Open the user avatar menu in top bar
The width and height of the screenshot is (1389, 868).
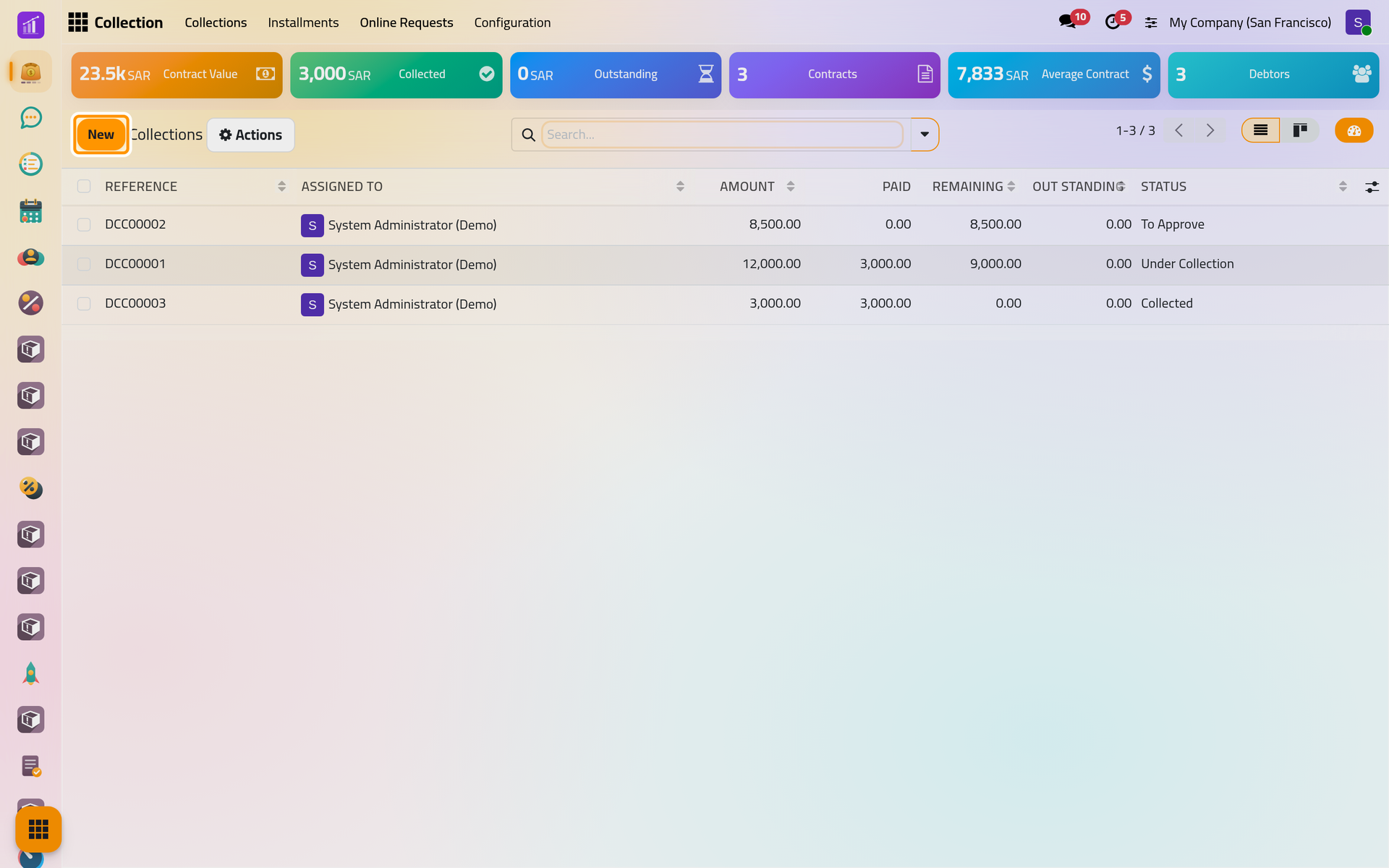(x=1358, y=22)
